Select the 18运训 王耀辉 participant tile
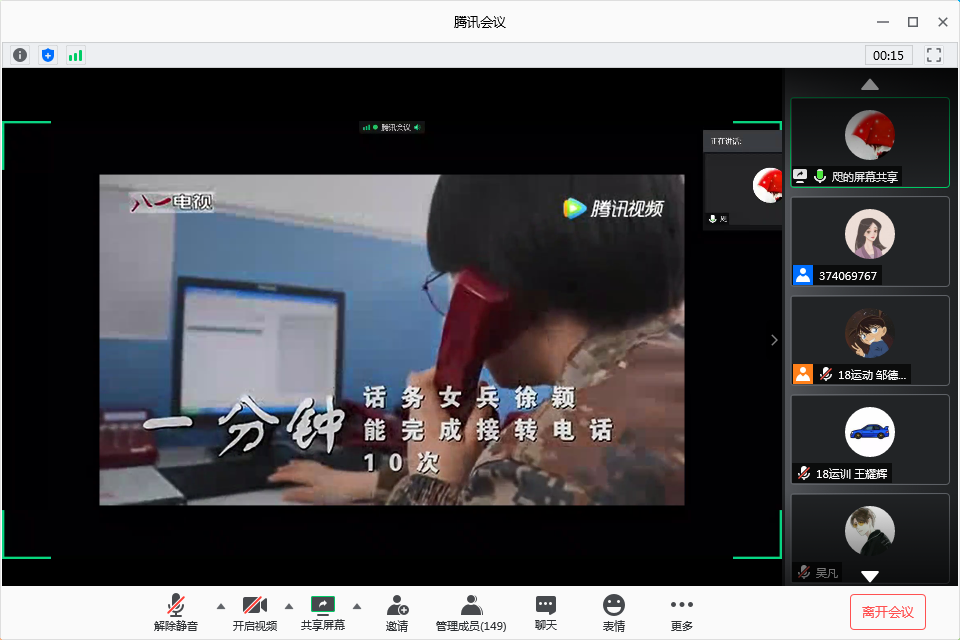This screenshot has height=640, width=960. pos(869,440)
